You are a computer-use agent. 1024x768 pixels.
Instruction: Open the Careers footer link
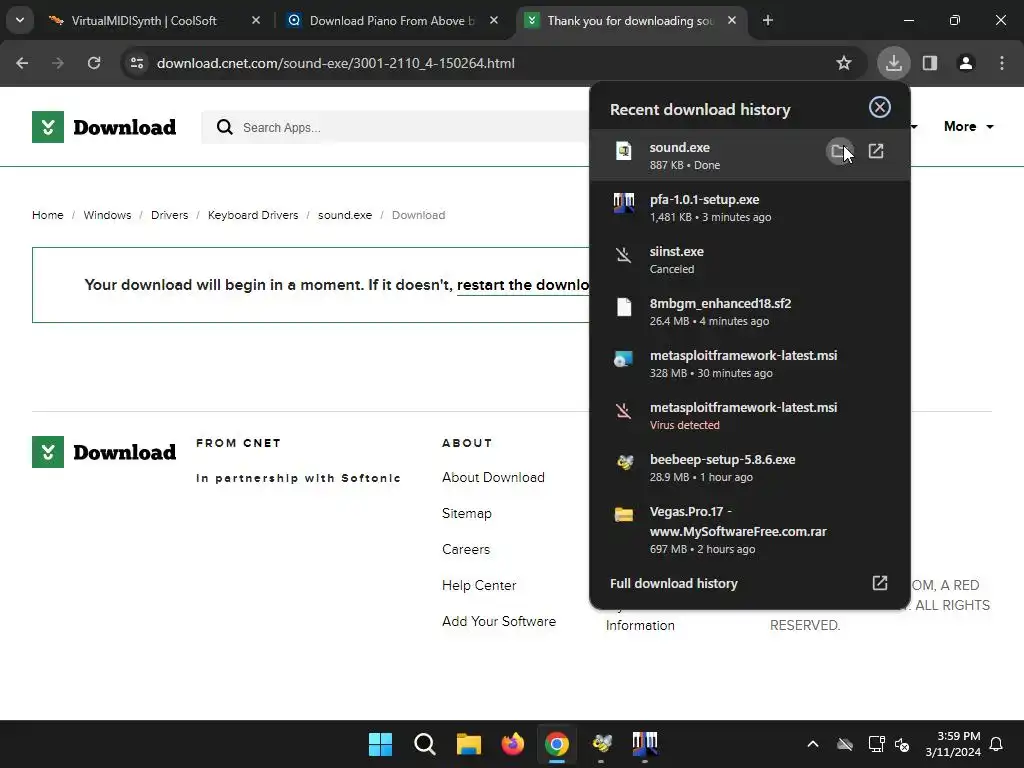point(466,549)
